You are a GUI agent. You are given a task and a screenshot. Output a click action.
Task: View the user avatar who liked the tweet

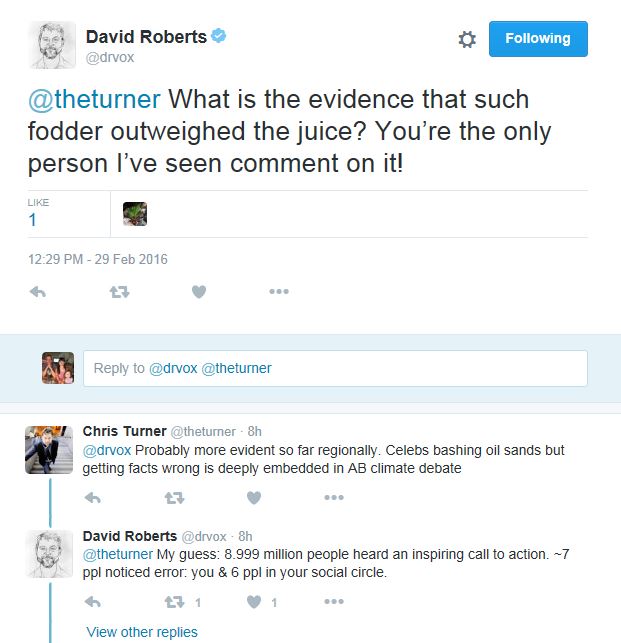(x=135, y=214)
